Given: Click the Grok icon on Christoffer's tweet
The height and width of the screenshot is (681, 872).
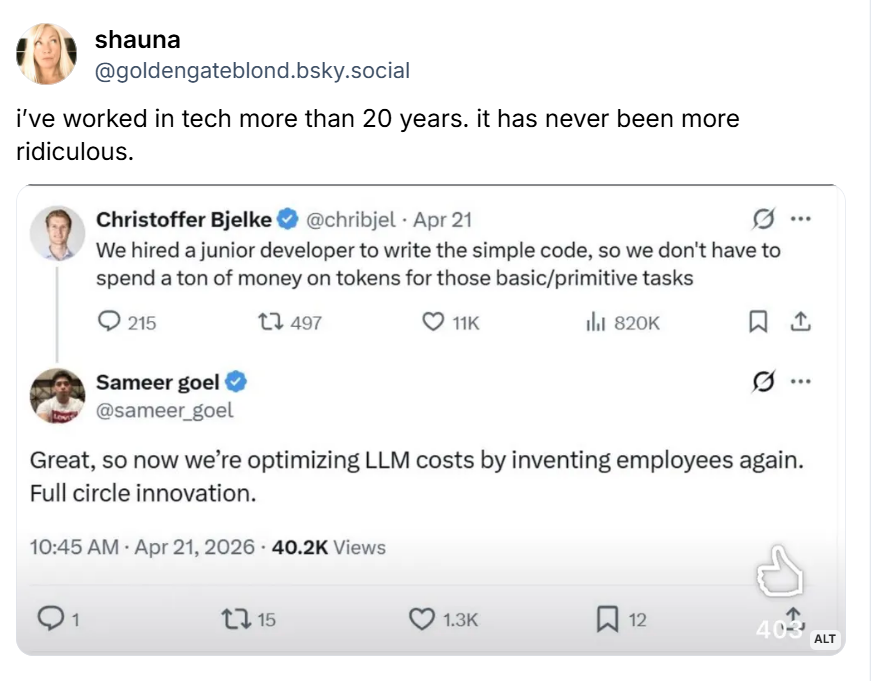Looking at the screenshot, I should [x=764, y=218].
